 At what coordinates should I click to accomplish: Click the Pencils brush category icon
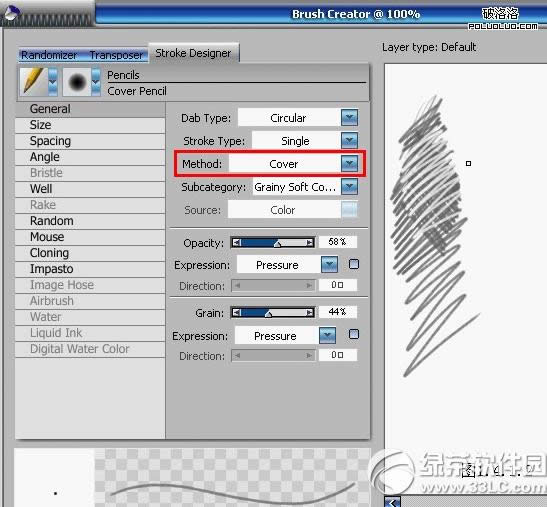click(34, 82)
